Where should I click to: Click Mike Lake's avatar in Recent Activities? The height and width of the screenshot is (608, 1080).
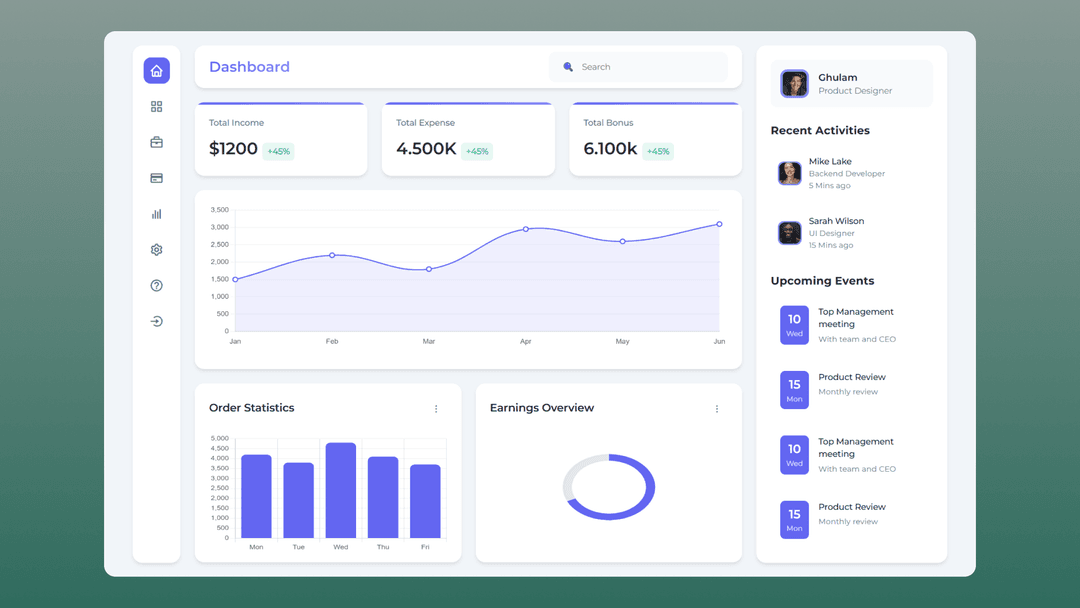[x=789, y=172]
